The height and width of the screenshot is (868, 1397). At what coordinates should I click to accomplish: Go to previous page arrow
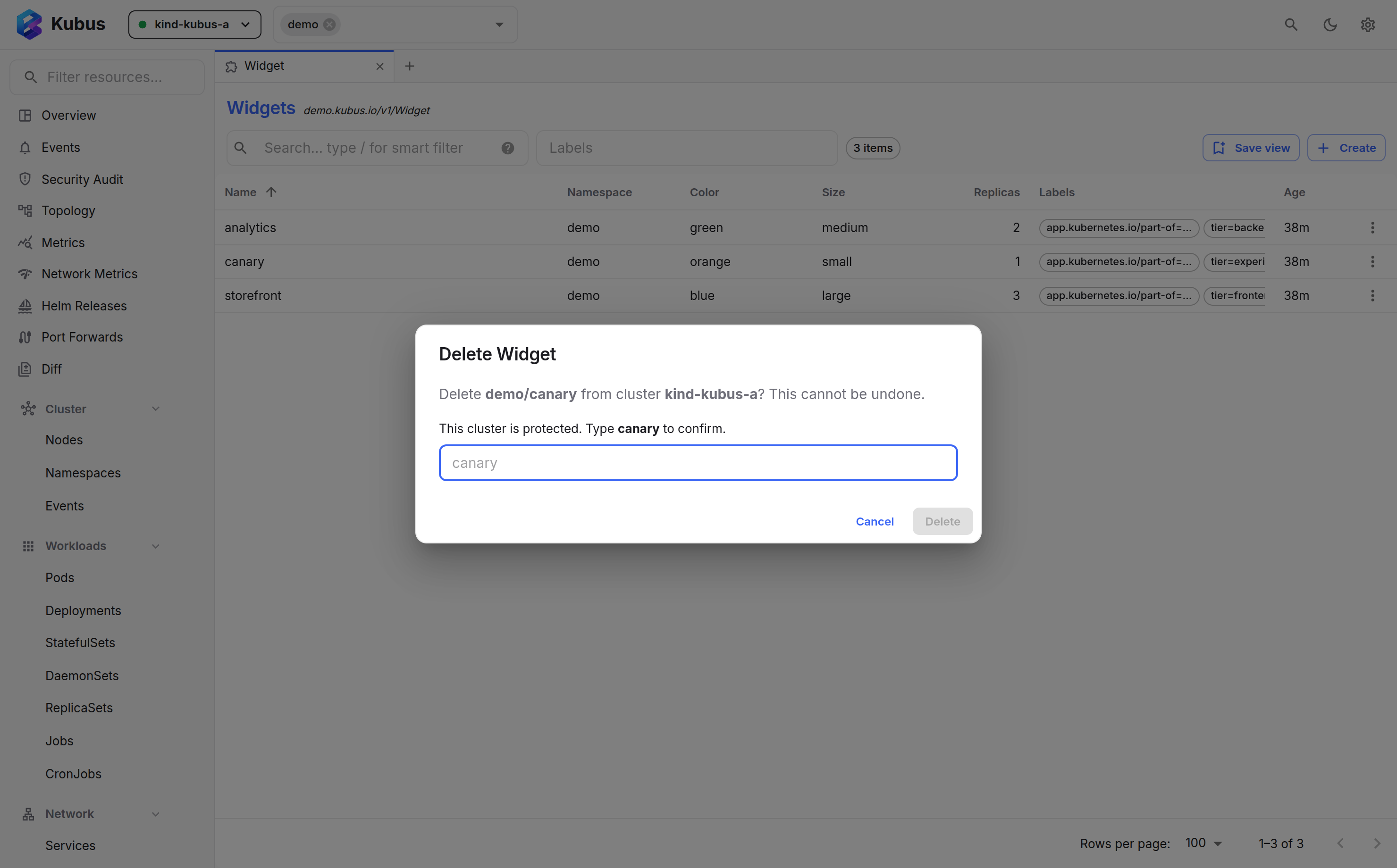(1340, 843)
